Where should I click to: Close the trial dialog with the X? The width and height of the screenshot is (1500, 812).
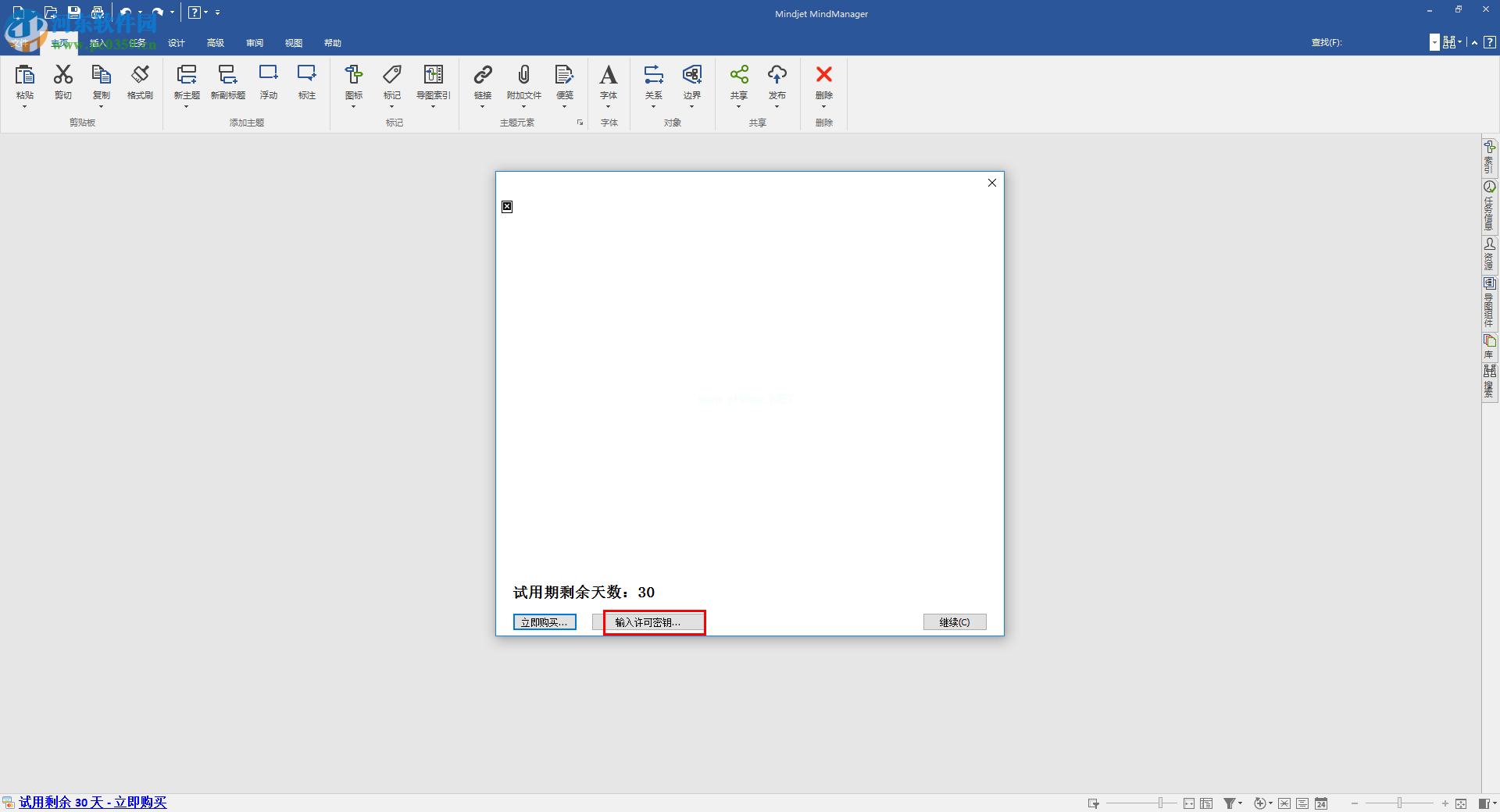pyautogui.click(x=992, y=183)
